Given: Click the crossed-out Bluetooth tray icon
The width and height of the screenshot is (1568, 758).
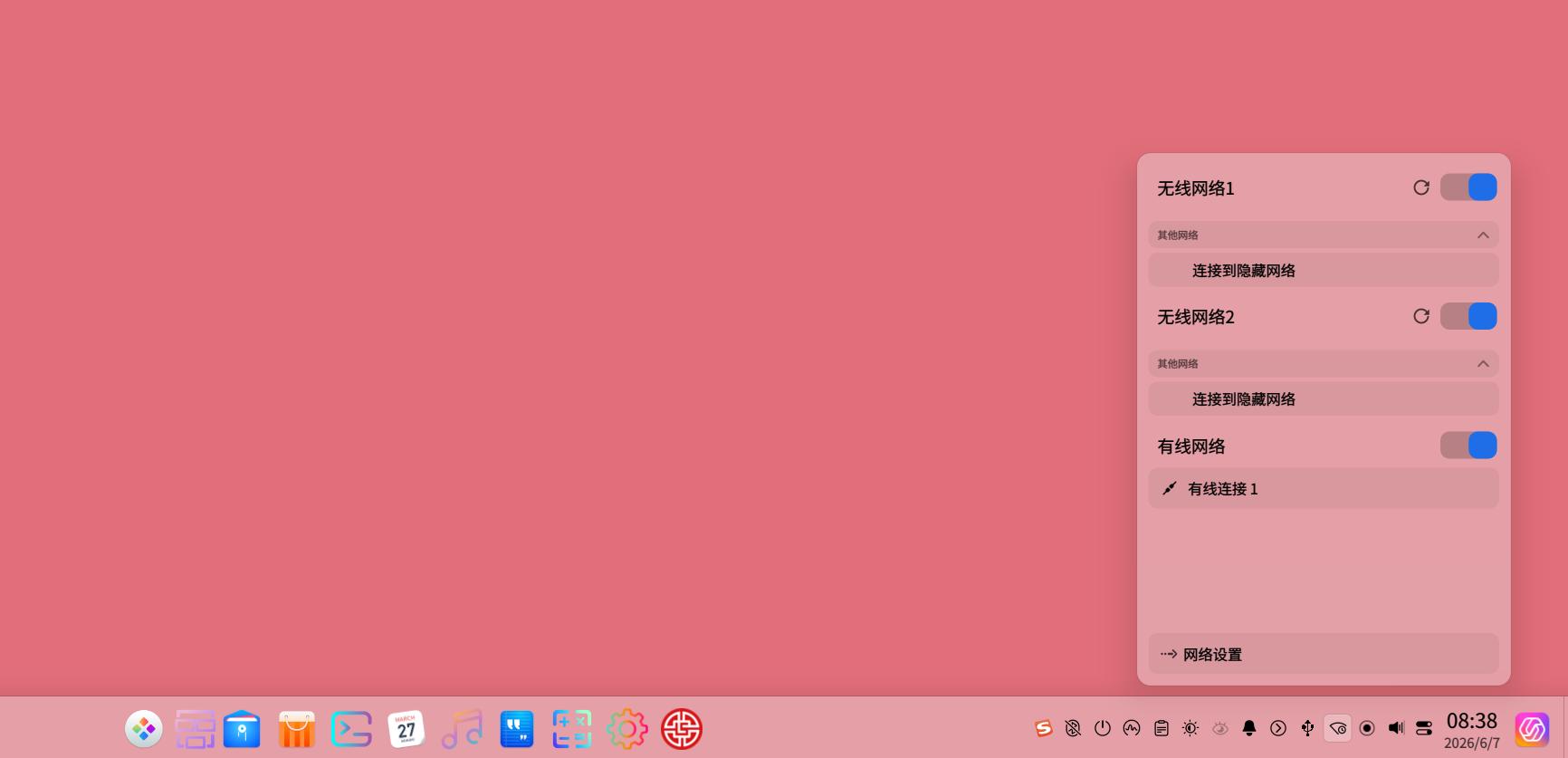Looking at the screenshot, I should (x=1073, y=728).
